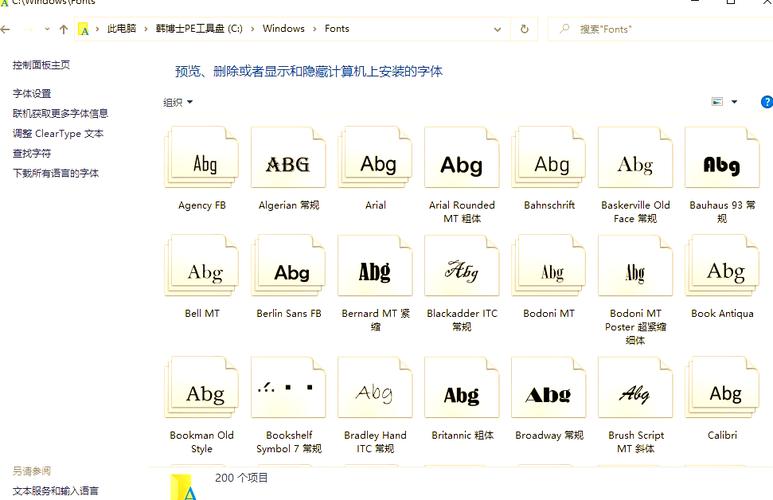Open the help question mark icon
The height and width of the screenshot is (500, 773).
tap(767, 102)
